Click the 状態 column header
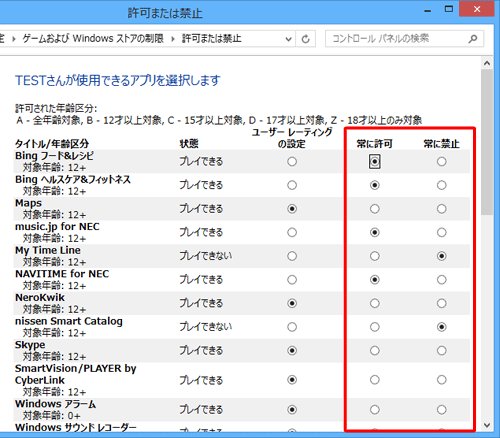Viewport: 500px width, 438px height. 189,144
